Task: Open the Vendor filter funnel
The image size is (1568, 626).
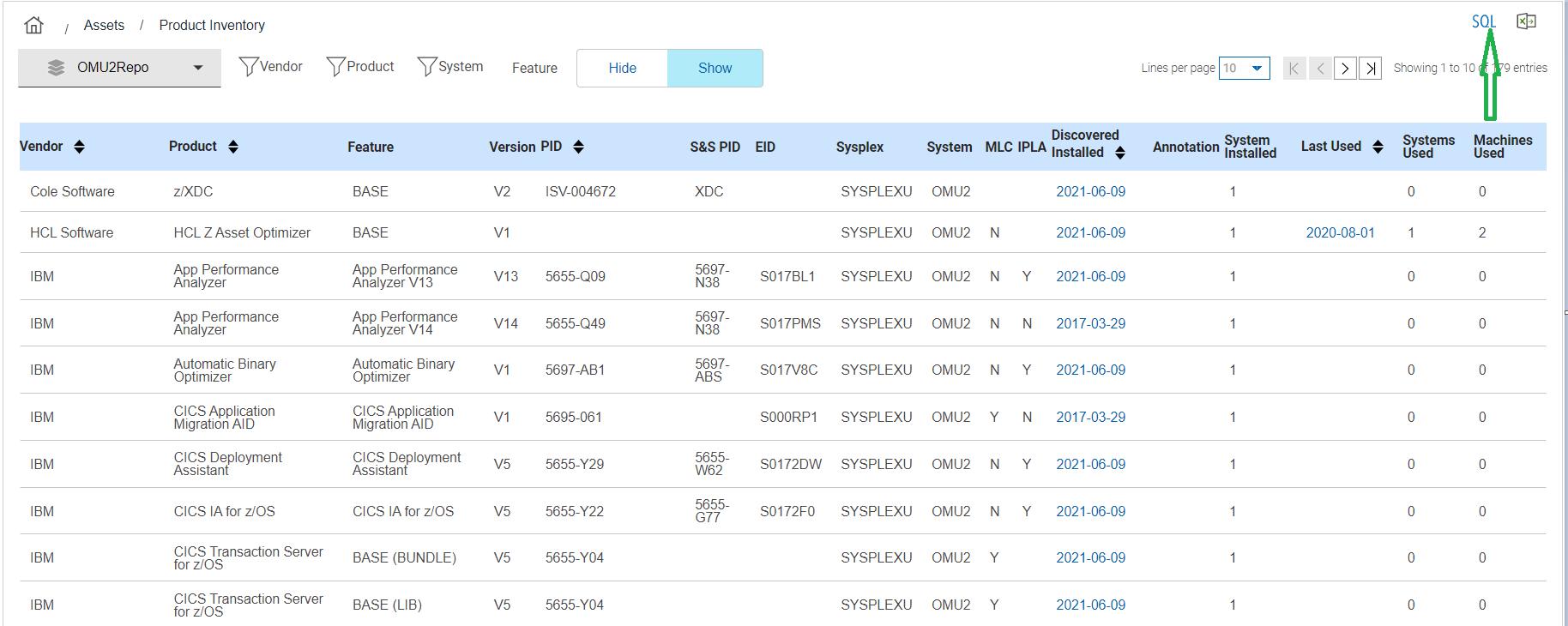Action: click(x=249, y=67)
